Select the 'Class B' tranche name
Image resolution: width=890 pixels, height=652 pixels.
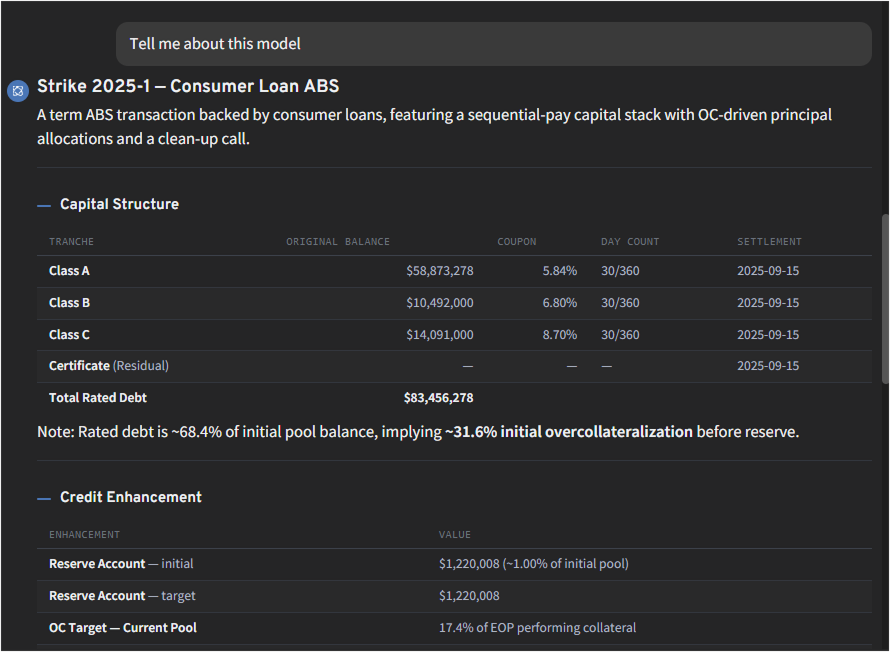(69, 302)
